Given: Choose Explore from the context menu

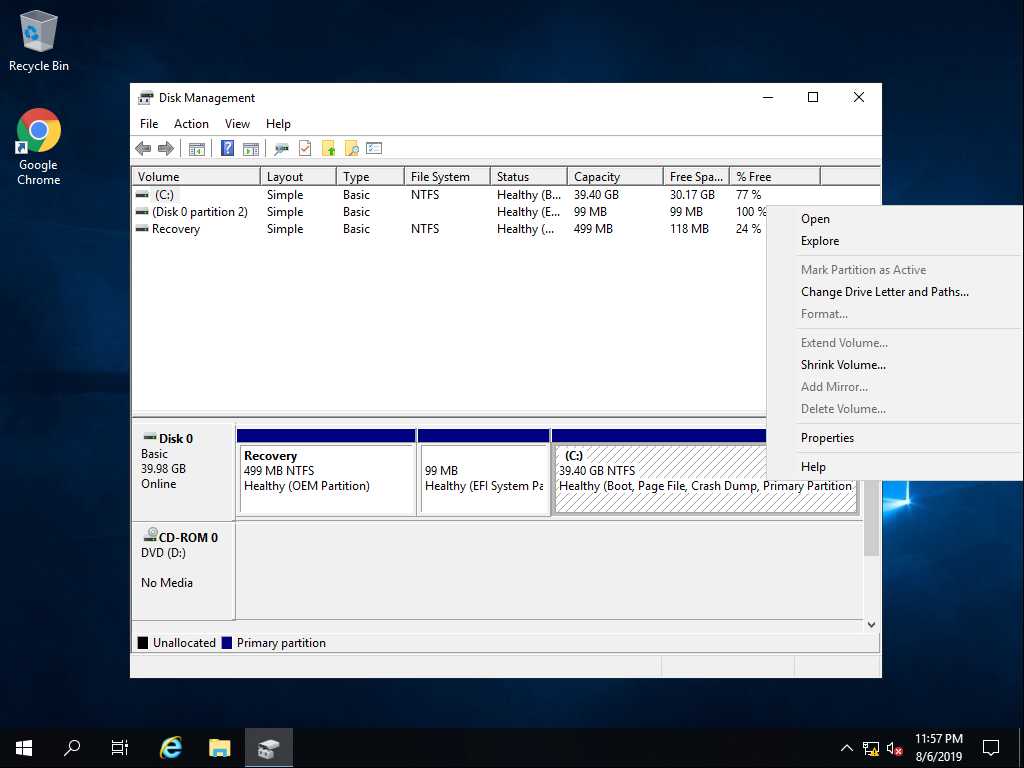Looking at the screenshot, I should (820, 241).
